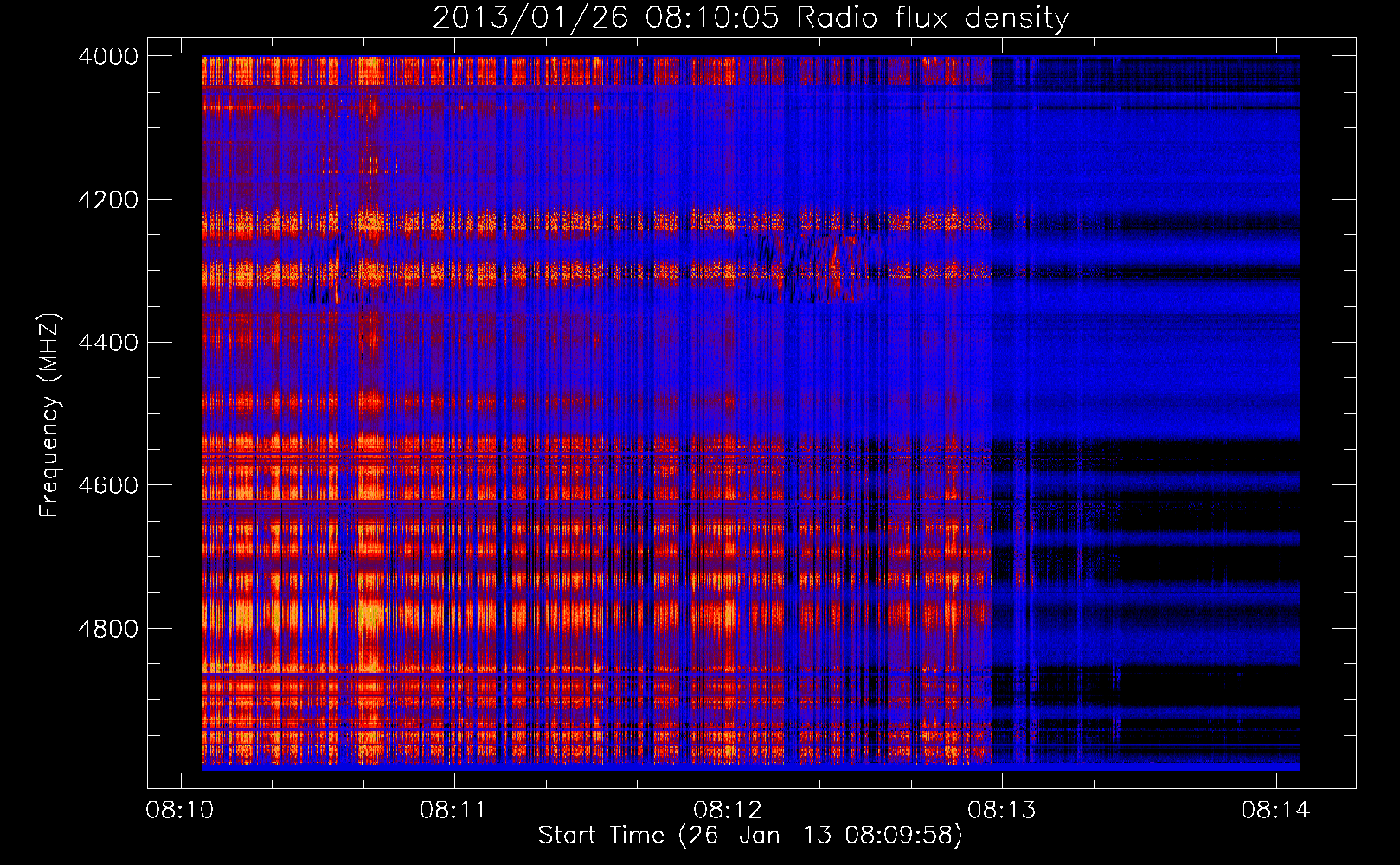Click the 08:10 time axis label
Screen dimensions: 1400x865
pyautogui.click(x=180, y=811)
